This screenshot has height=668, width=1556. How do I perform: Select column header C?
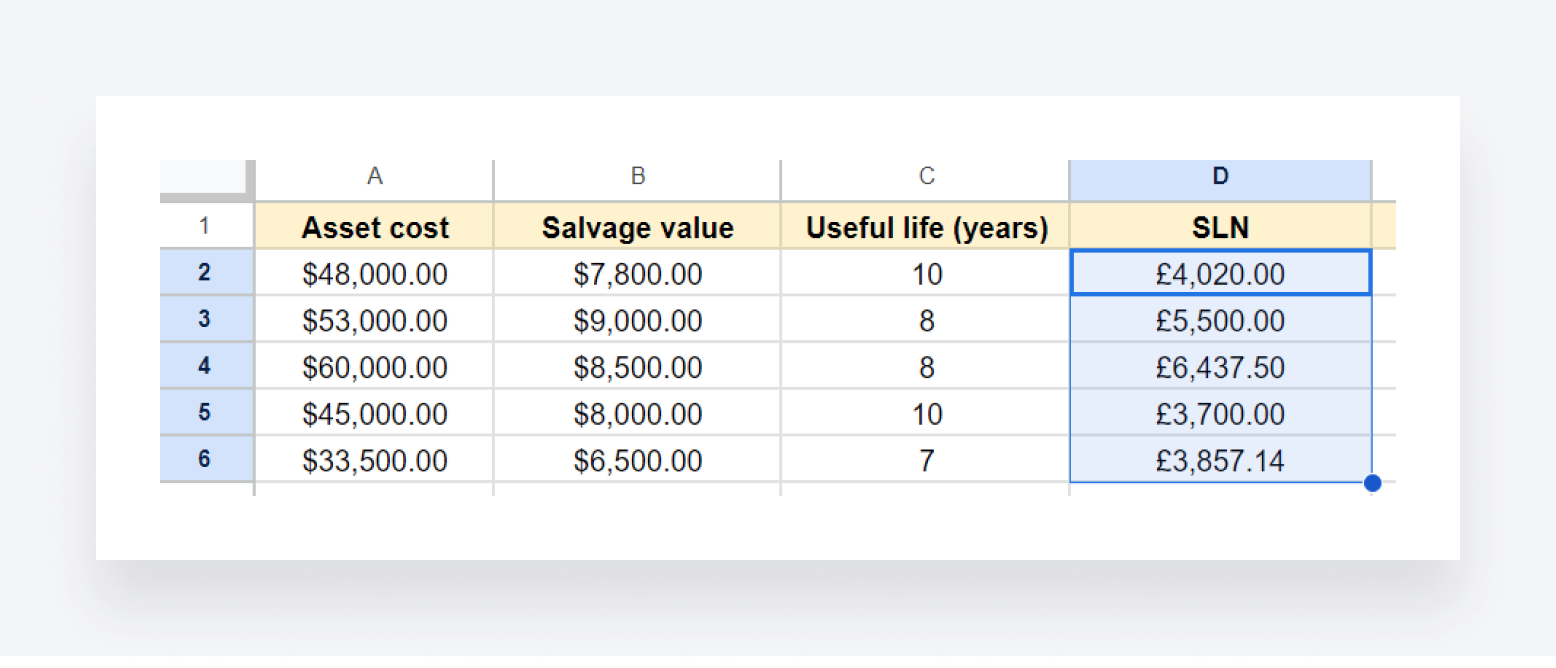925,176
